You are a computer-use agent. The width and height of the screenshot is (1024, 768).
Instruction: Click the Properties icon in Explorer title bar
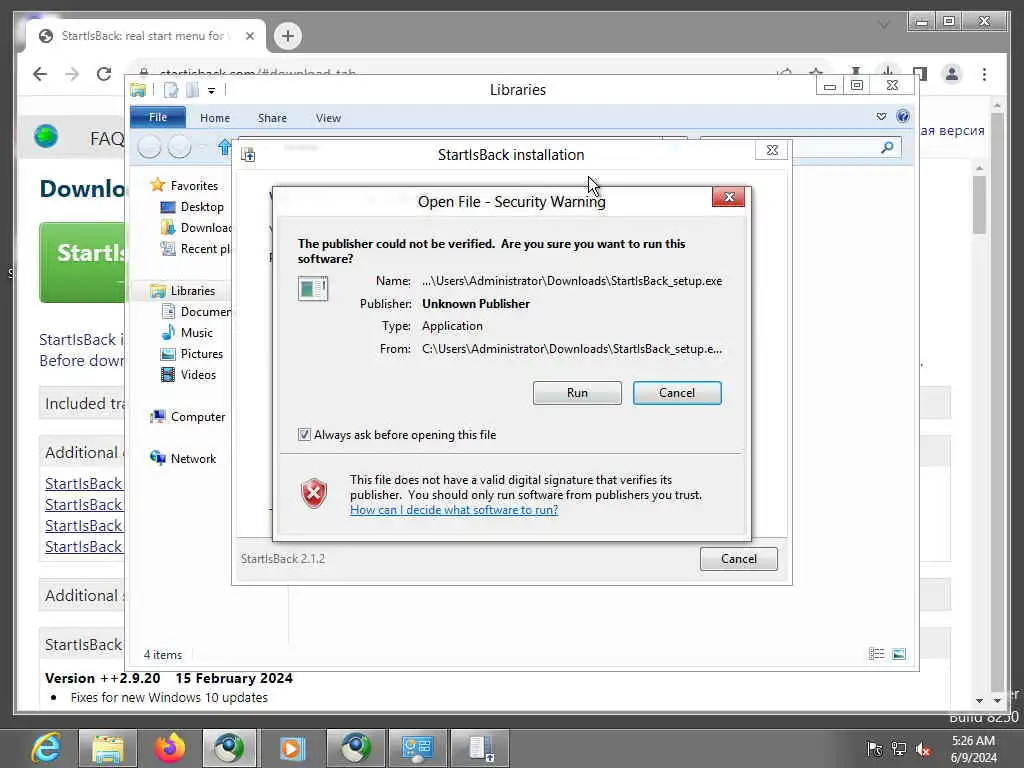click(x=171, y=90)
